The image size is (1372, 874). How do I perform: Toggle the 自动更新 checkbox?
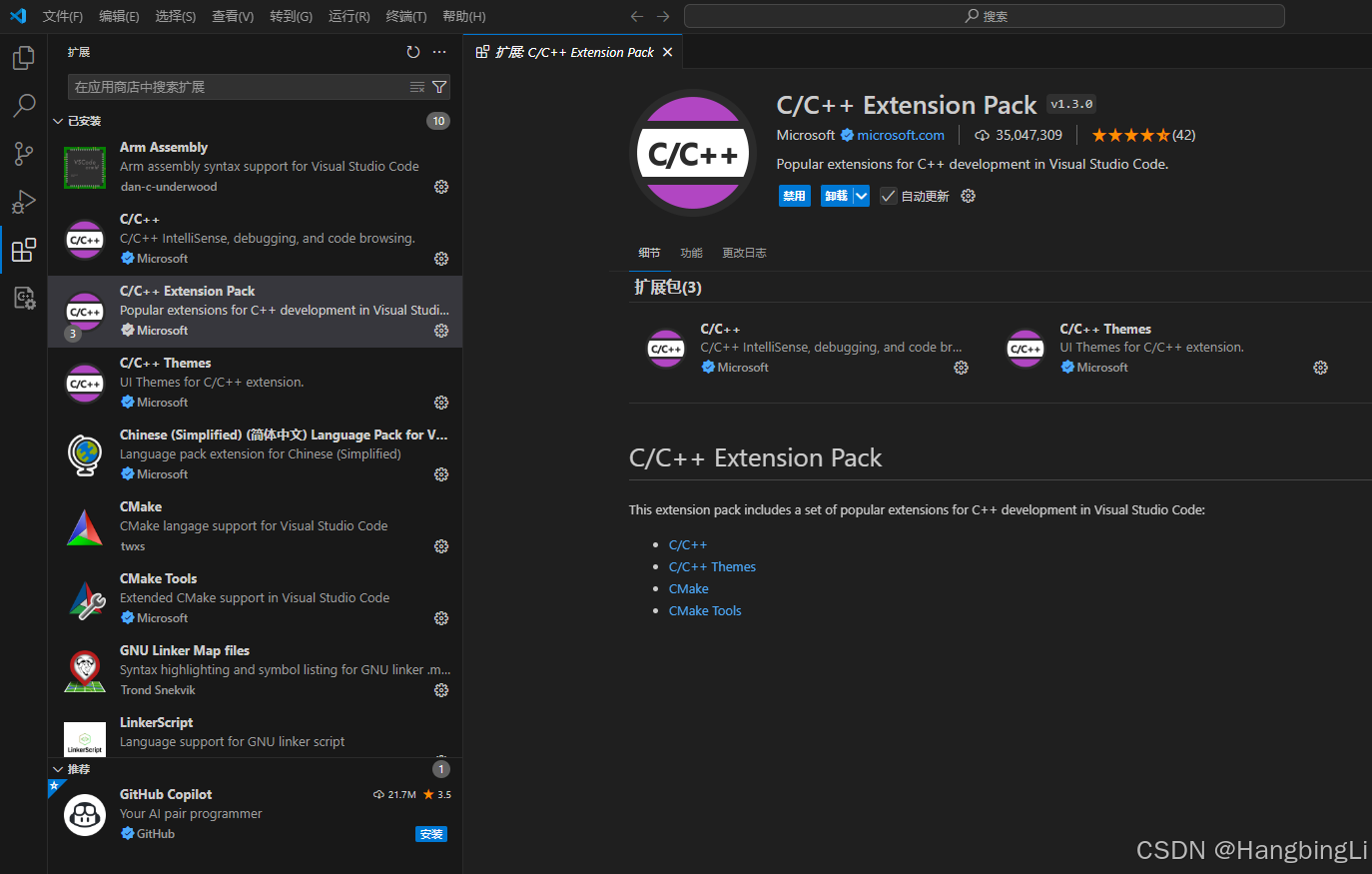(889, 196)
